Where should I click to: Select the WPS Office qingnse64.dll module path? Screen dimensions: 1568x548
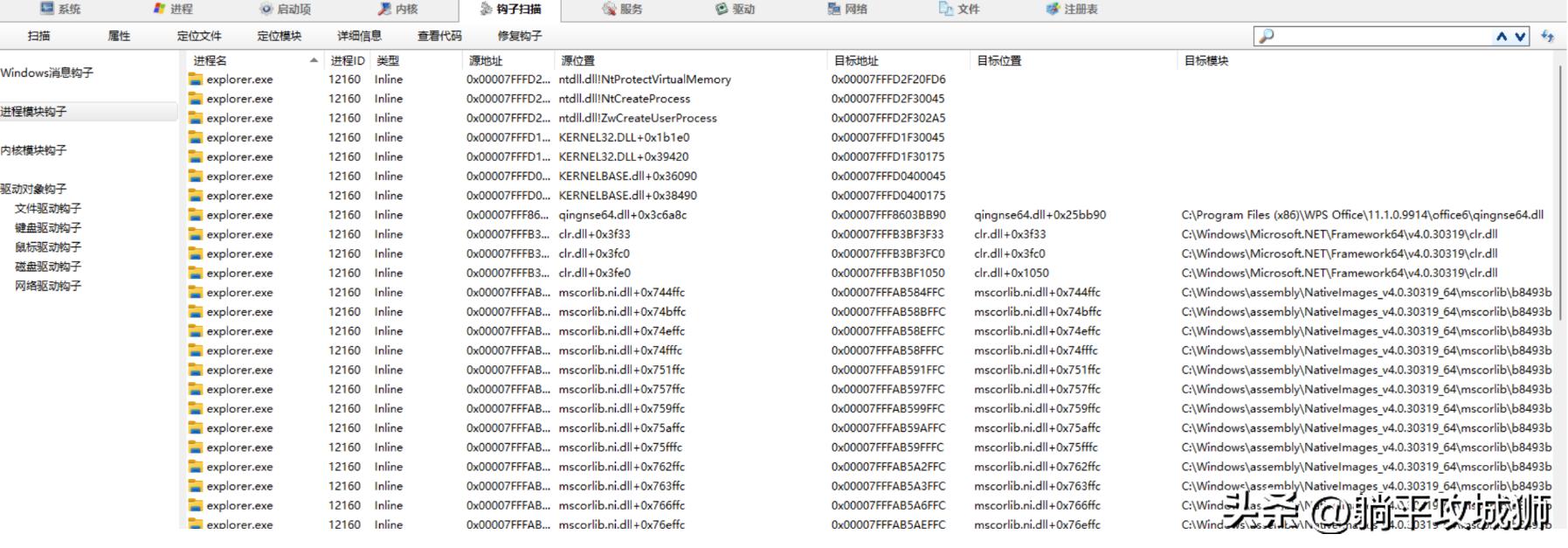coord(1363,215)
